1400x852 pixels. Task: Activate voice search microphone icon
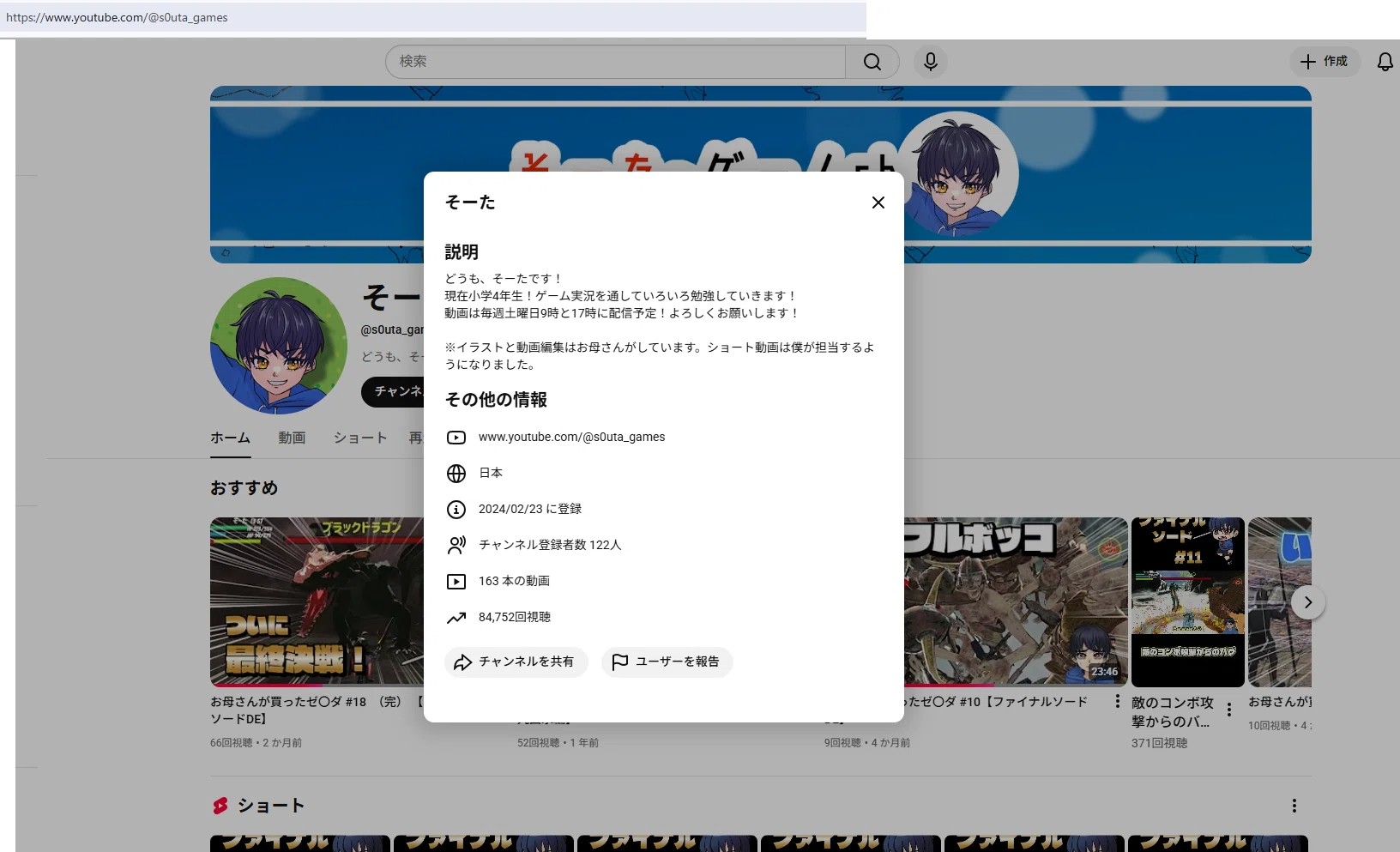(x=930, y=62)
